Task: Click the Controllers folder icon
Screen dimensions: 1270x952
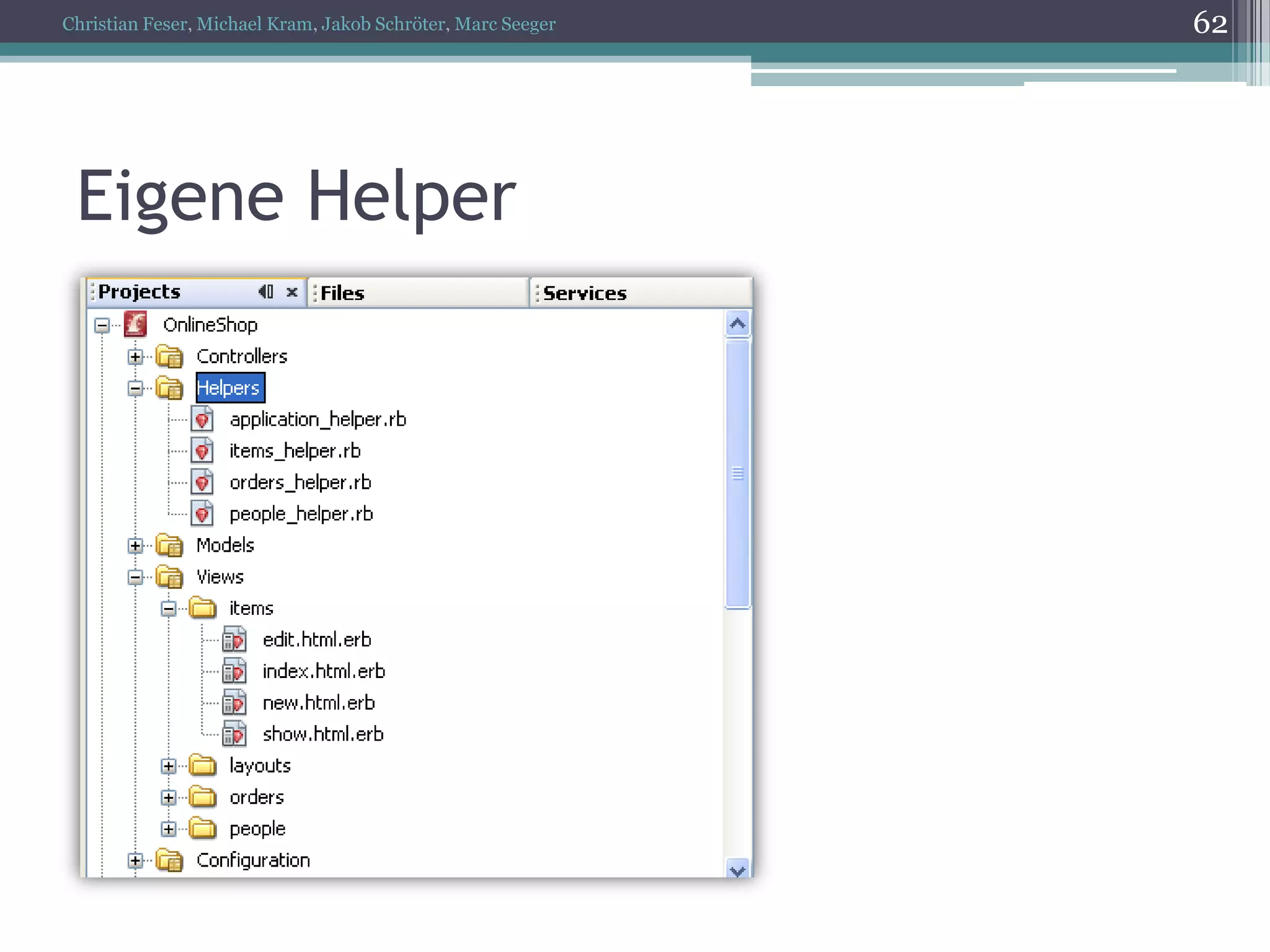Action: (x=169, y=356)
